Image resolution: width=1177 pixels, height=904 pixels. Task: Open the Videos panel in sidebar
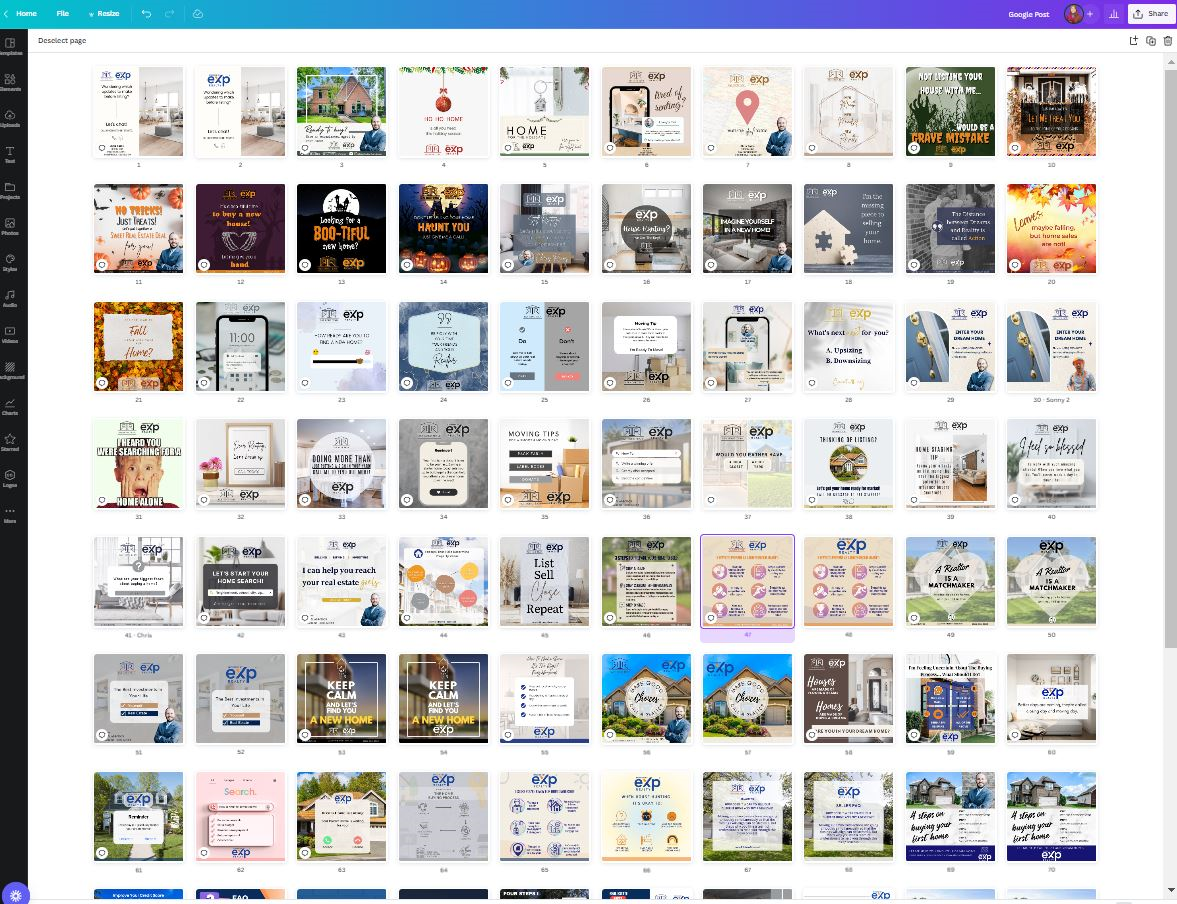tap(10, 335)
